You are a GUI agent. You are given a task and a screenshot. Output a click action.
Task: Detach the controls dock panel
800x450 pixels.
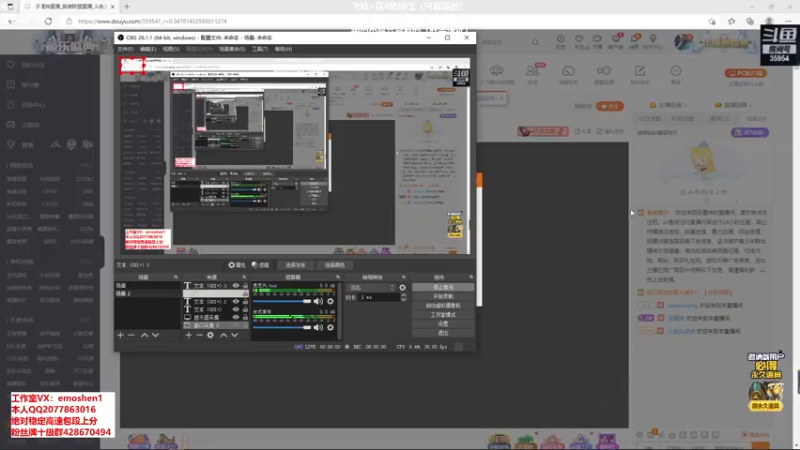pos(471,277)
